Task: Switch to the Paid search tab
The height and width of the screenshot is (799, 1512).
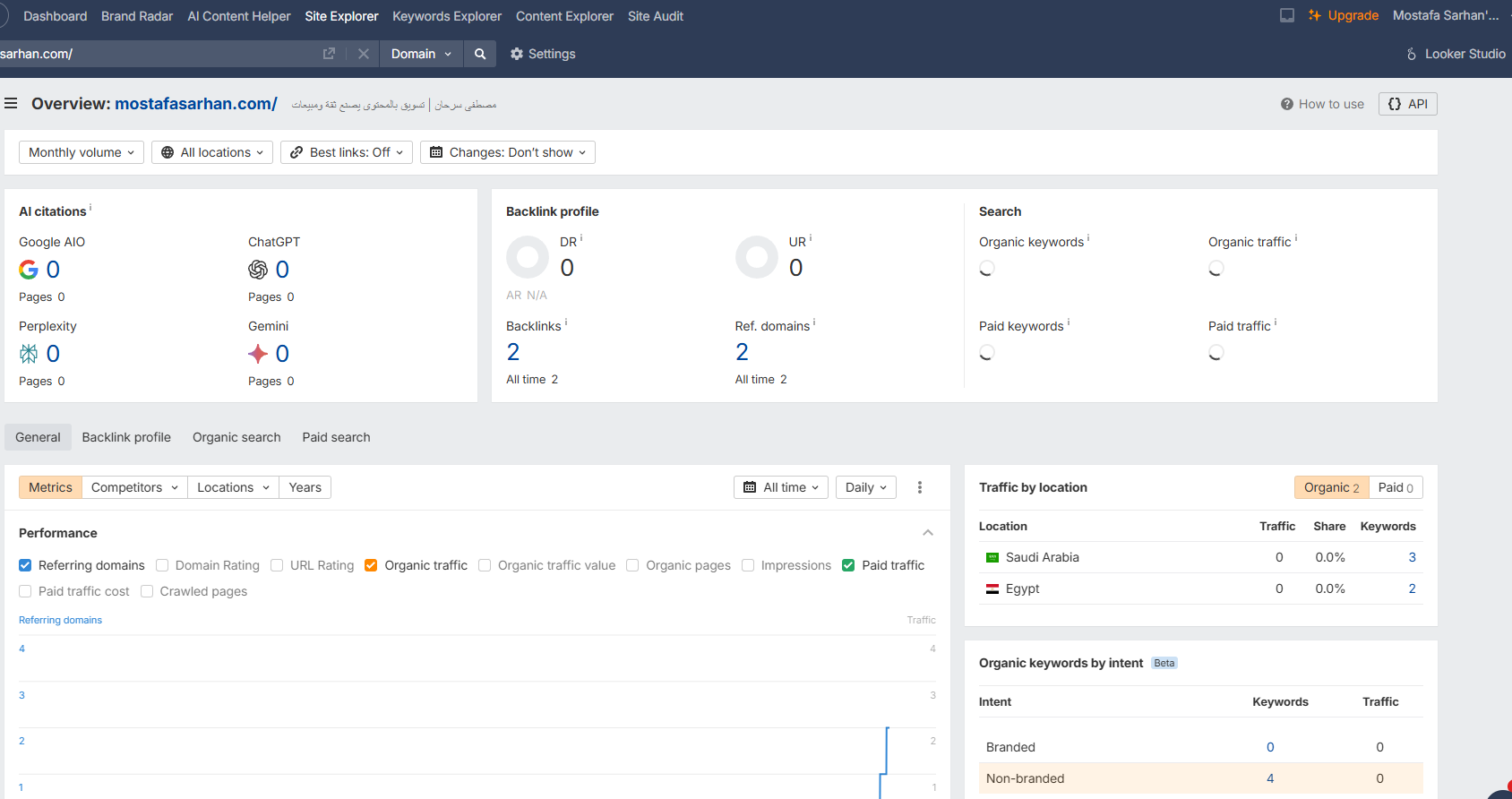Action: (336, 437)
